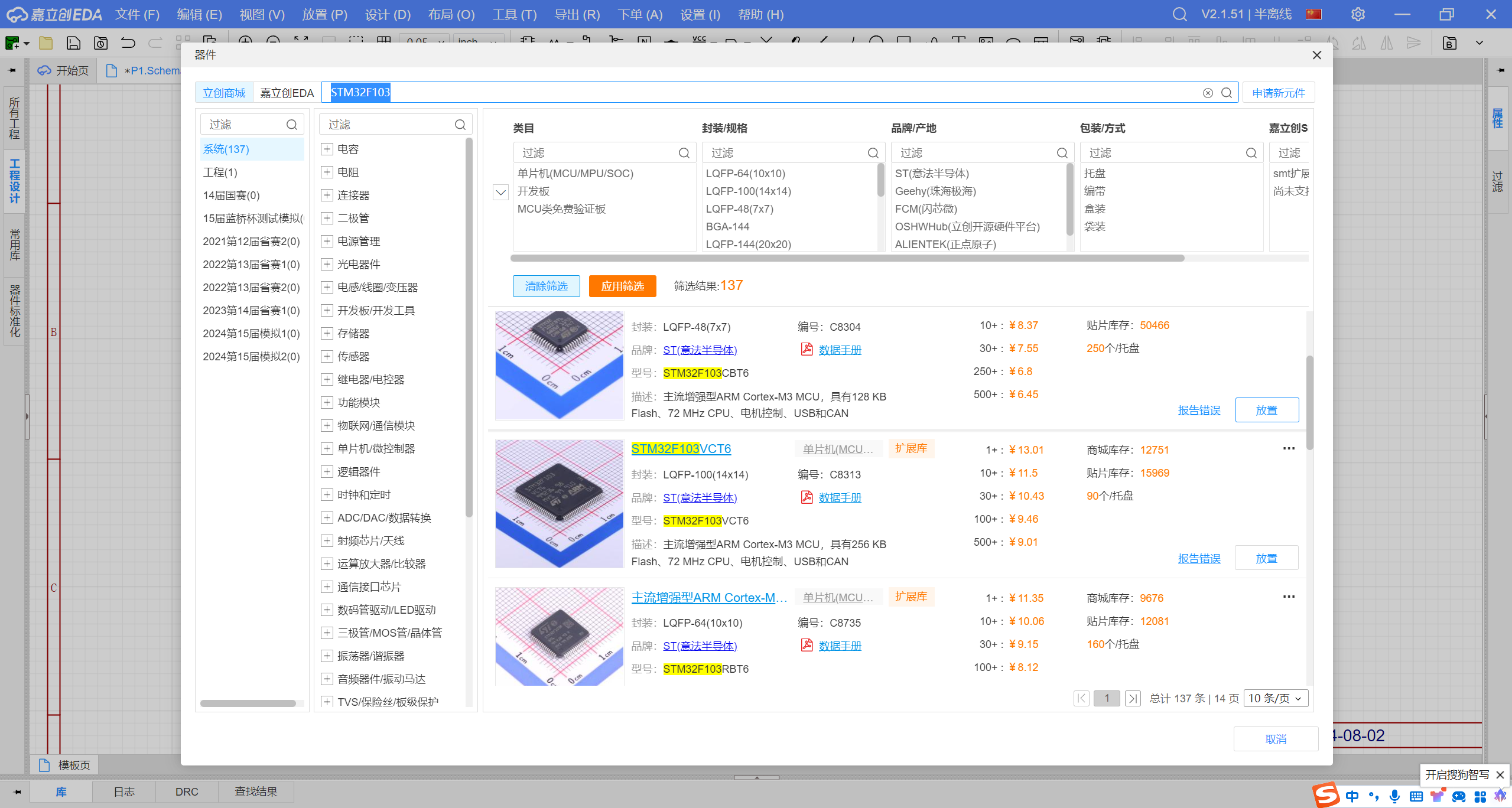Click the backup history icon with clock

pos(101,43)
